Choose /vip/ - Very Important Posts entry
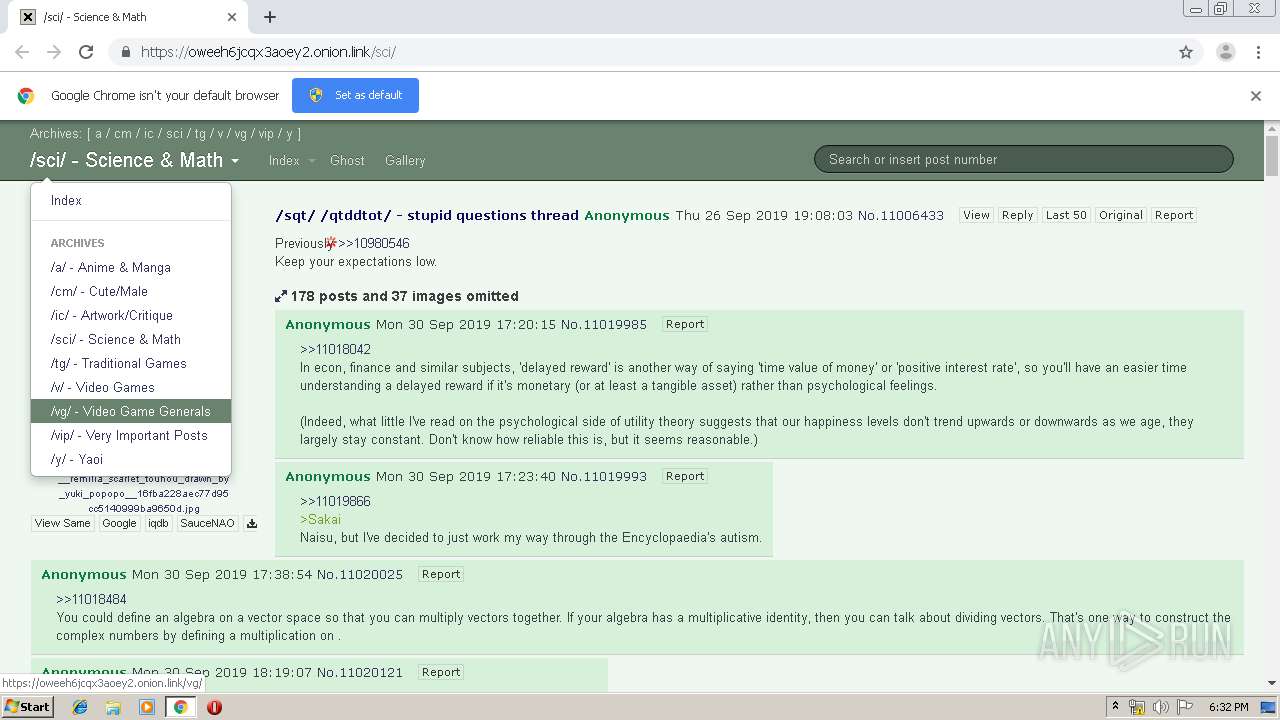Viewport: 1280px width, 720px height. (131, 435)
